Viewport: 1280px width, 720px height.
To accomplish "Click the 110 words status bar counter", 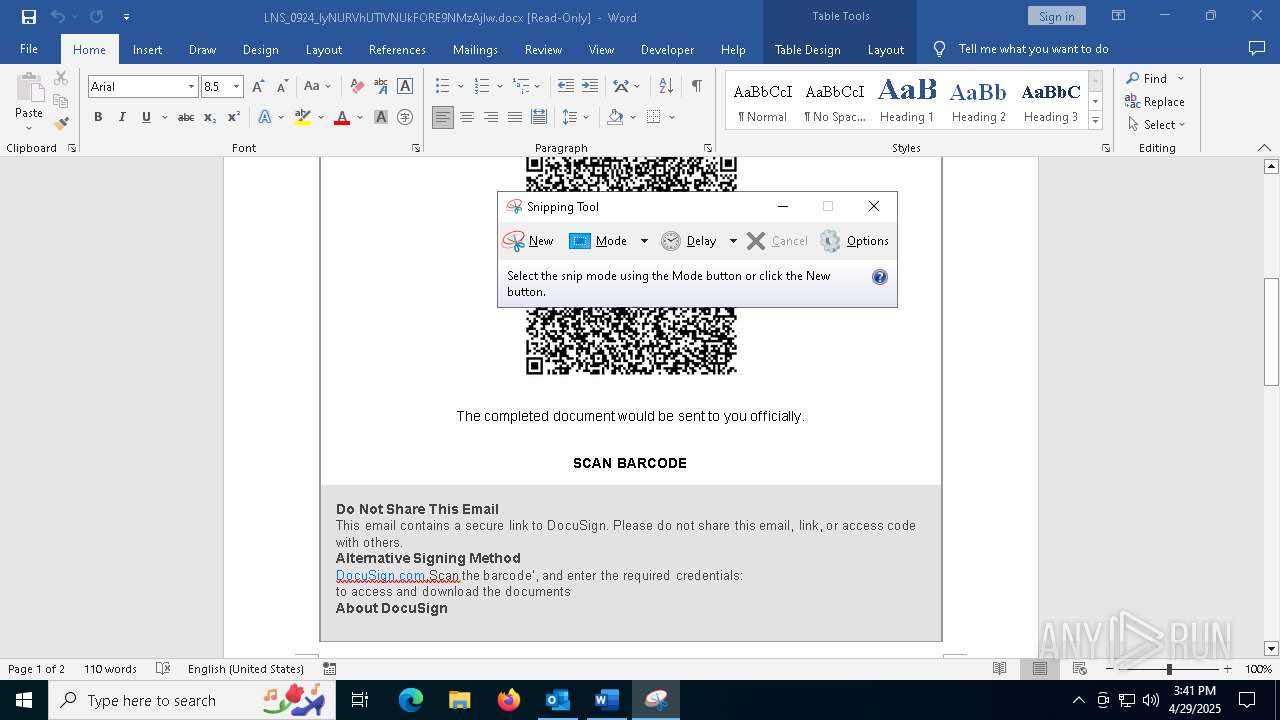I will click(110, 669).
